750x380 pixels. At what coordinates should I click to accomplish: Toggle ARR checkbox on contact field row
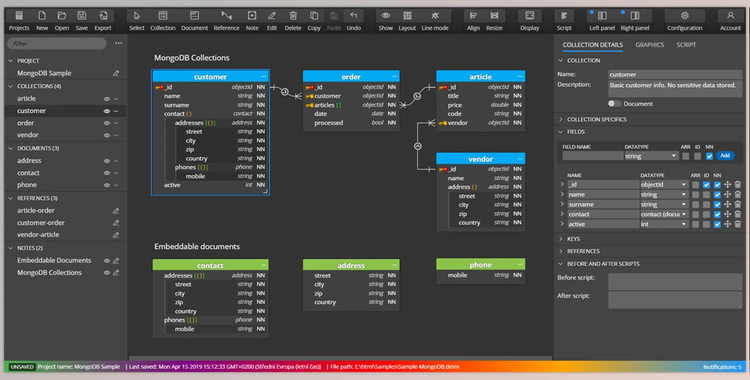pyautogui.click(x=695, y=214)
